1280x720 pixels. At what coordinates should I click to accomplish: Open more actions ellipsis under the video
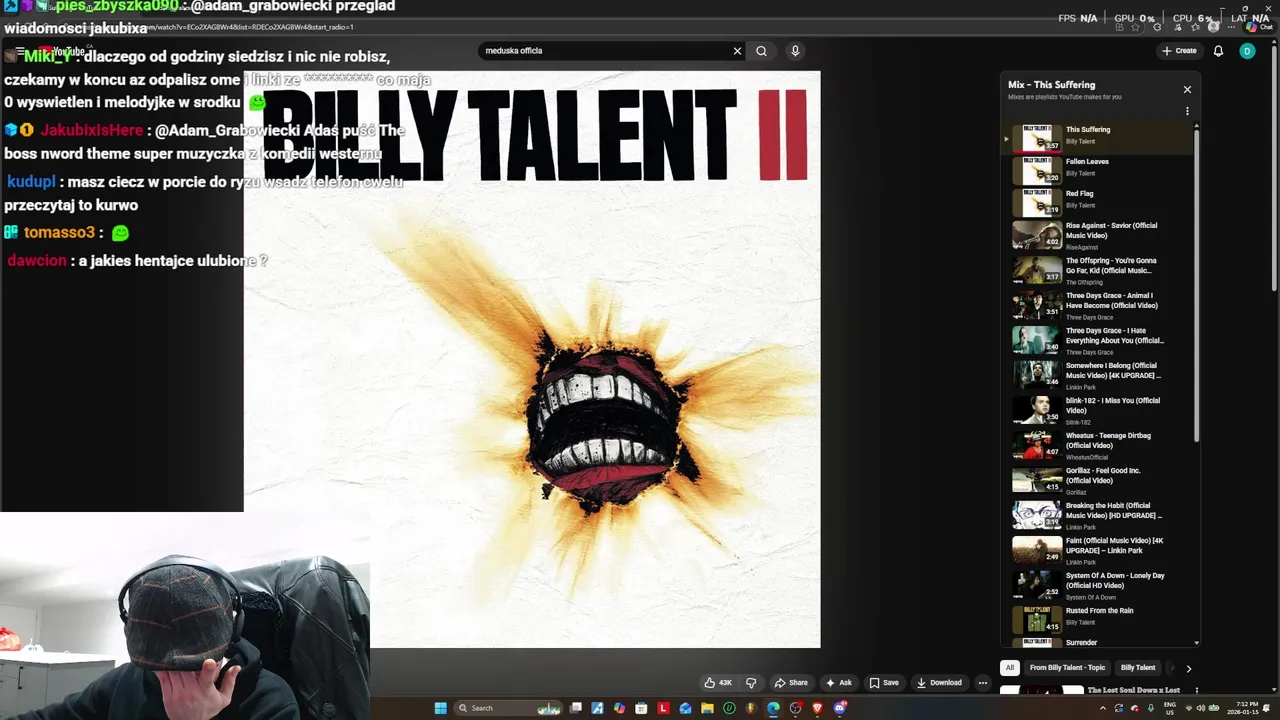tap(982, 683)
